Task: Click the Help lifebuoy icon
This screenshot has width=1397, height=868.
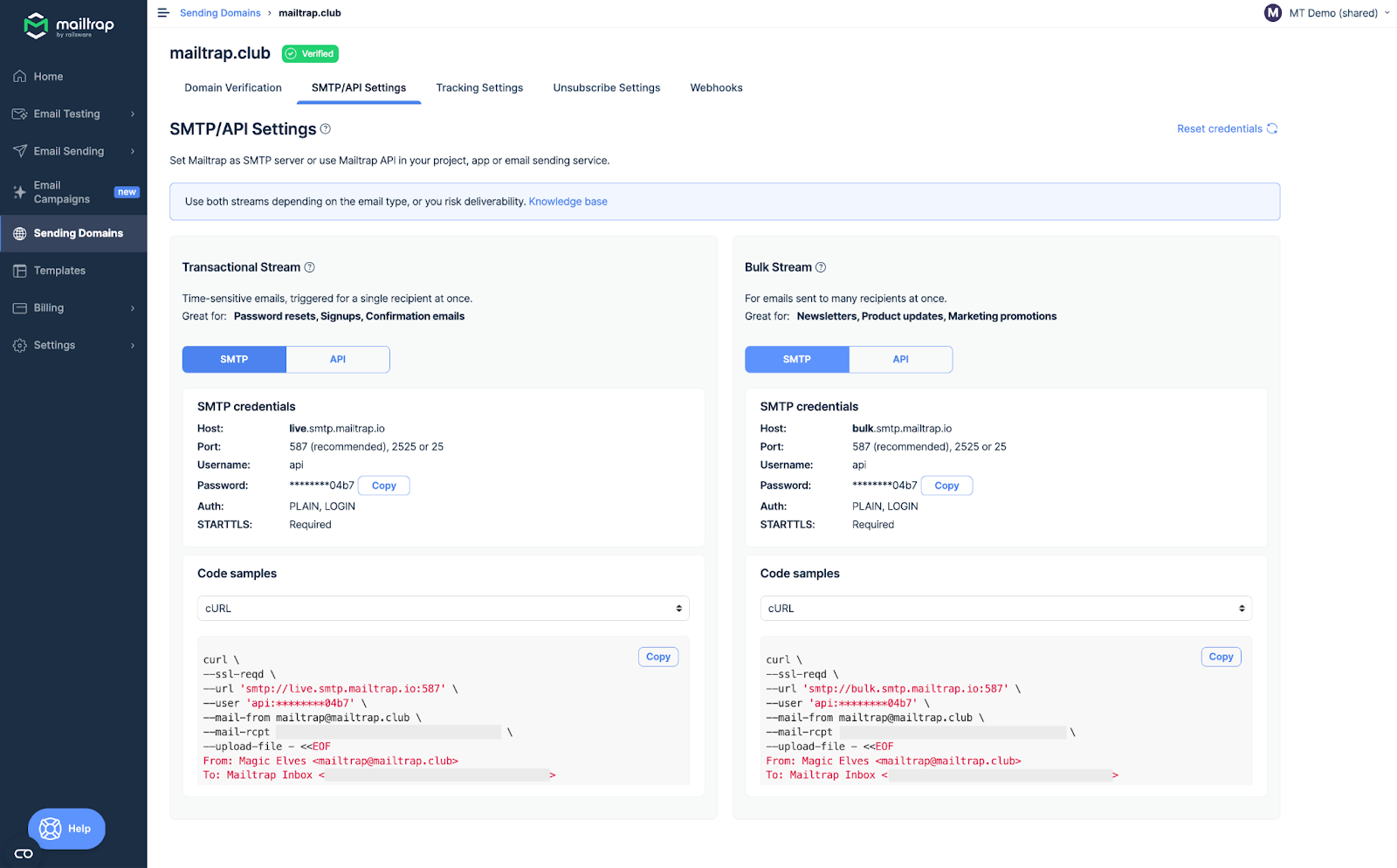Action: [x=51, y=829]
